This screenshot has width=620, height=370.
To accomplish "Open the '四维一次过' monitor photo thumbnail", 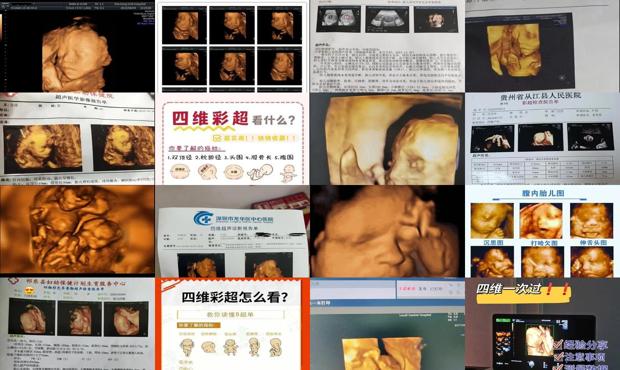I will 542,324.
